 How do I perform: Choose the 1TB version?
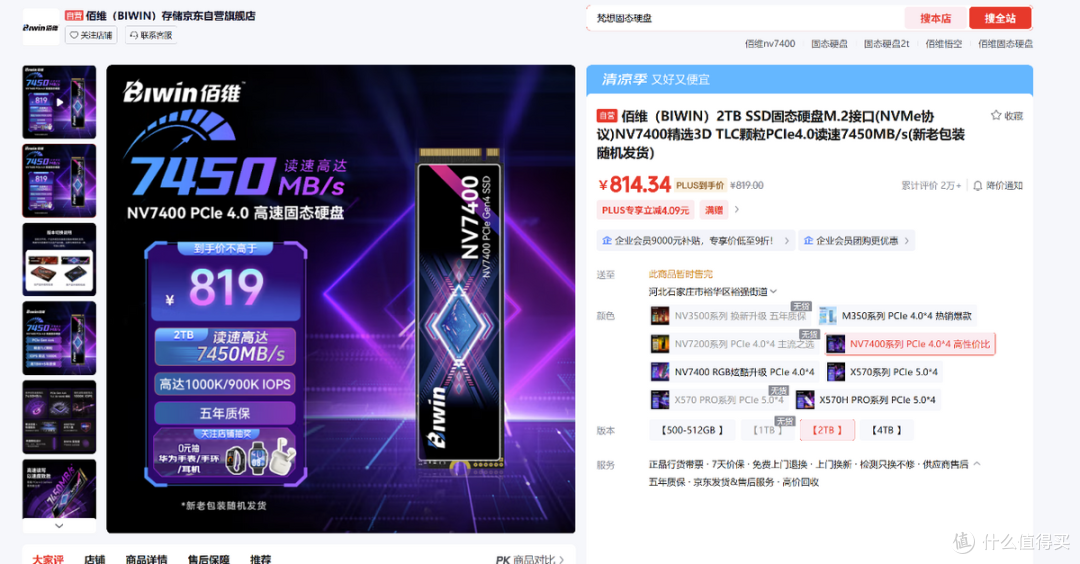click(767, 430)
